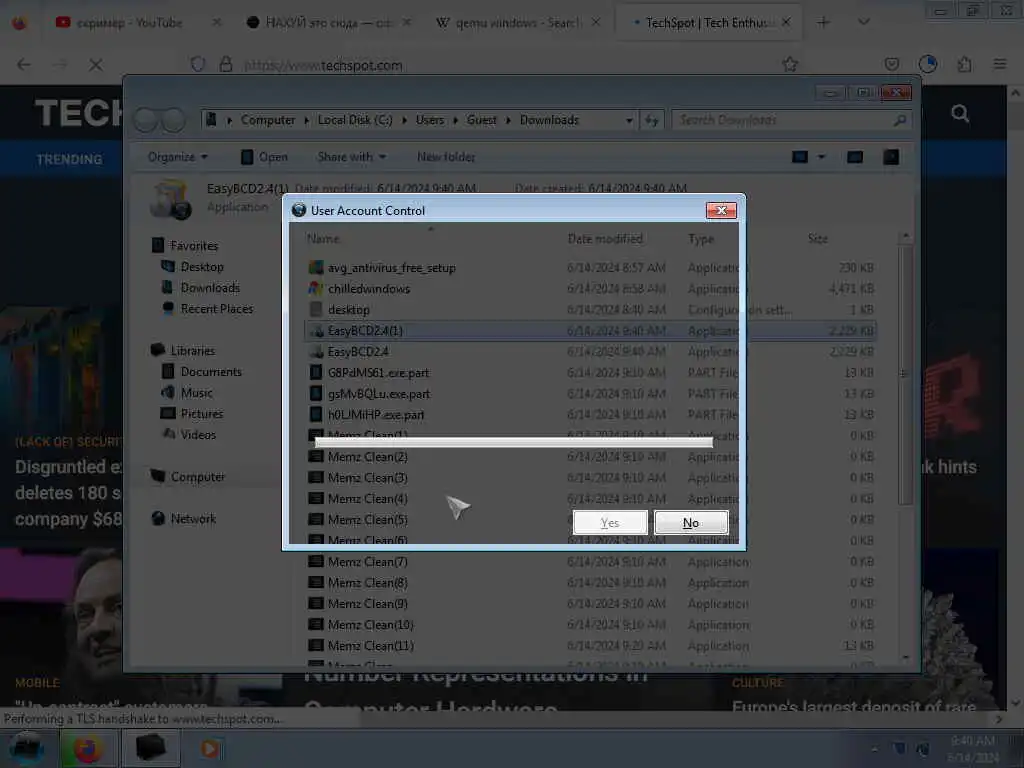Image resolution: width=1024 pixels, height=768 pixels.
Task: Open Firefox extensions puzzle icon
Action: pyautogui.click(x=964, y=64)
